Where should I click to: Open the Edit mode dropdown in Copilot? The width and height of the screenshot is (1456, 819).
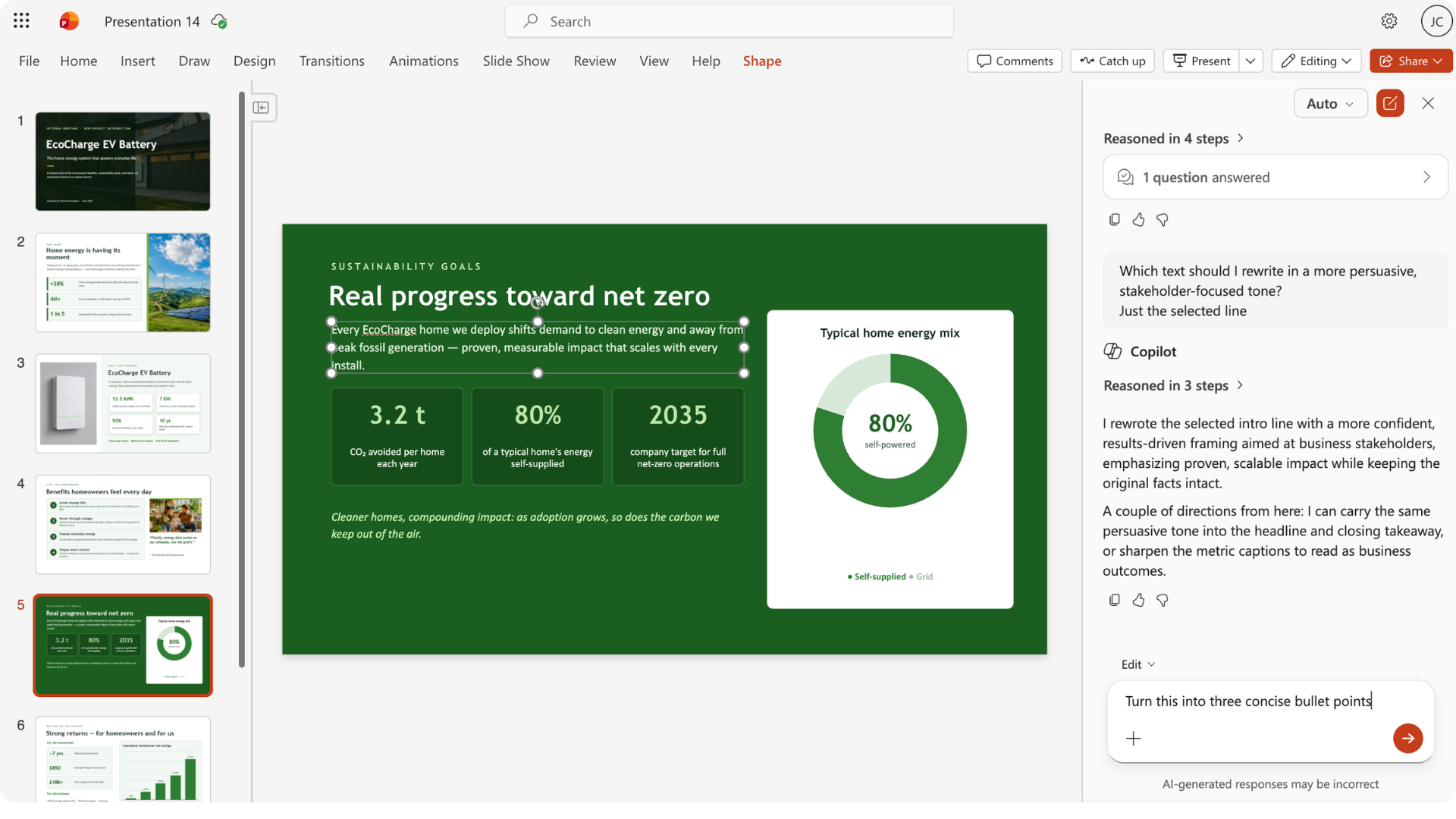(1138, 665)
